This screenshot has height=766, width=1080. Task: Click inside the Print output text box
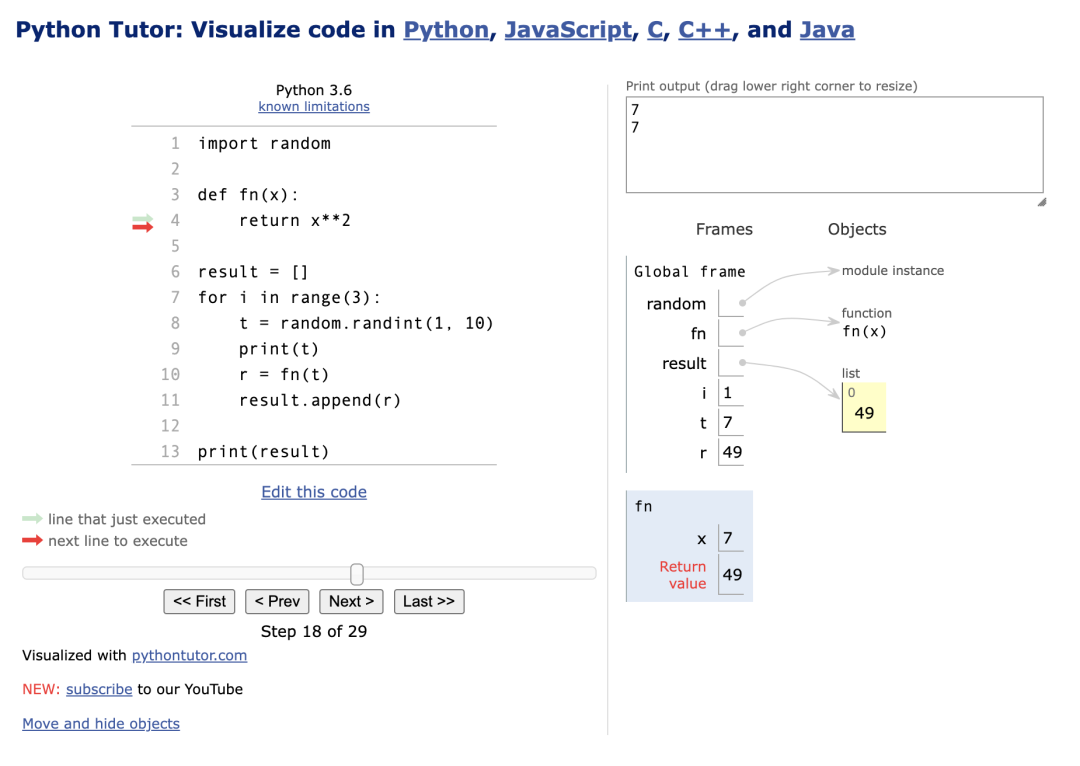coord(835,145)
